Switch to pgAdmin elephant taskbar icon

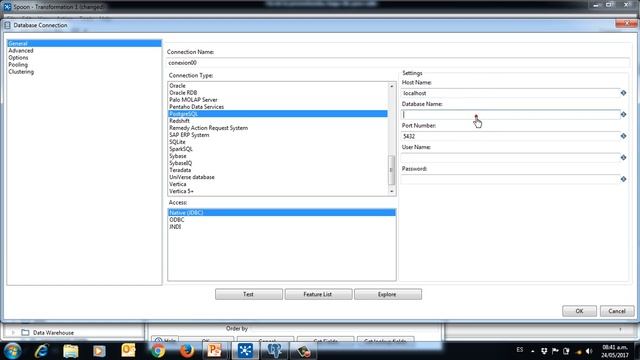[x=274, y=351]
